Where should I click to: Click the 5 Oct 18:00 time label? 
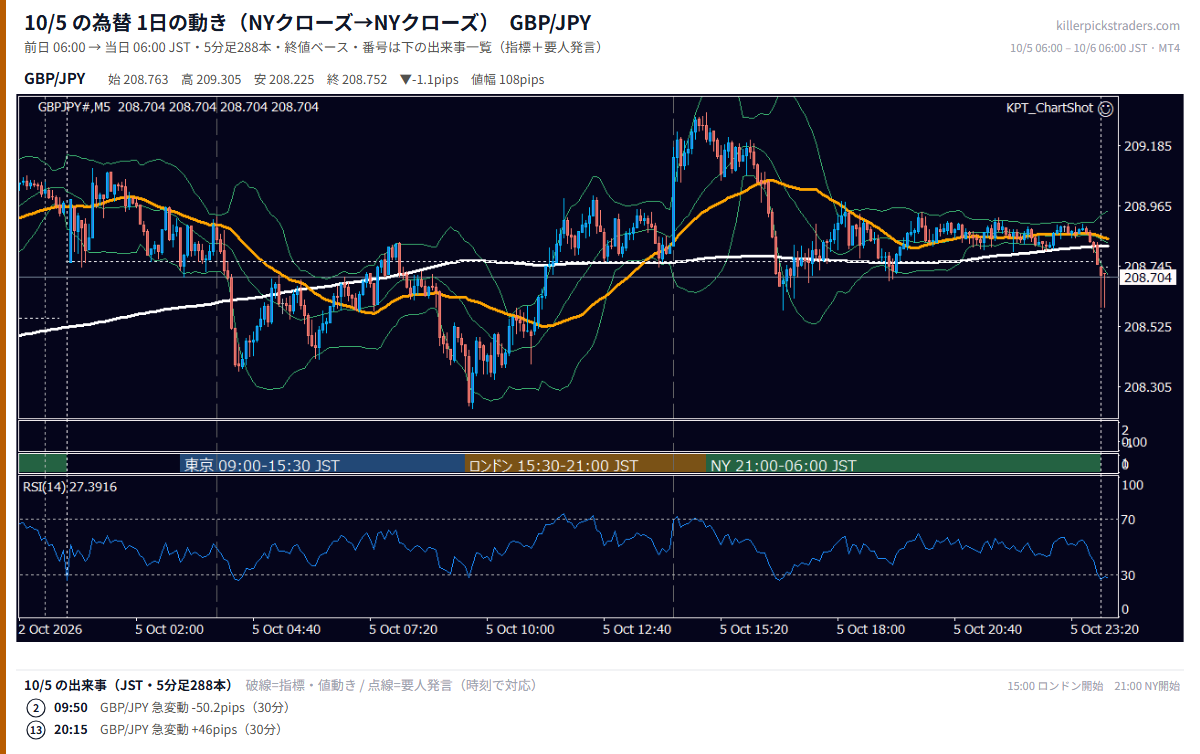click(871, 629)
